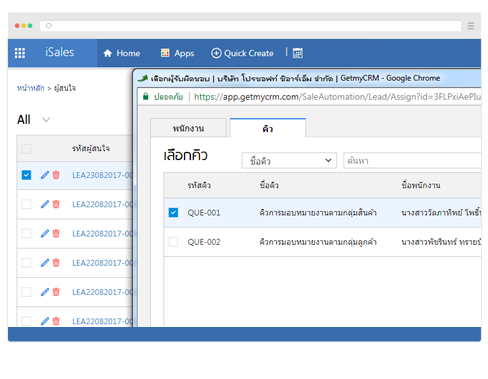Click the GetmyCRM popup title bar icon

(143, 78)
